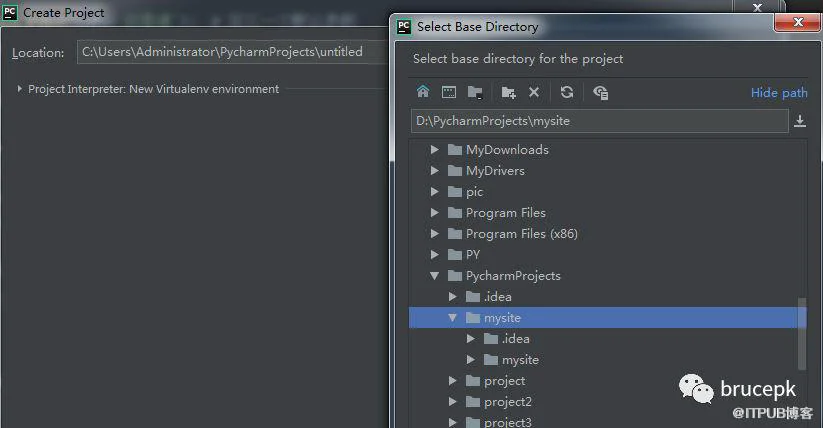Select the Program Files (x86) folder row
This screenshot has height=428, width=823.
(x=607, y=234)
